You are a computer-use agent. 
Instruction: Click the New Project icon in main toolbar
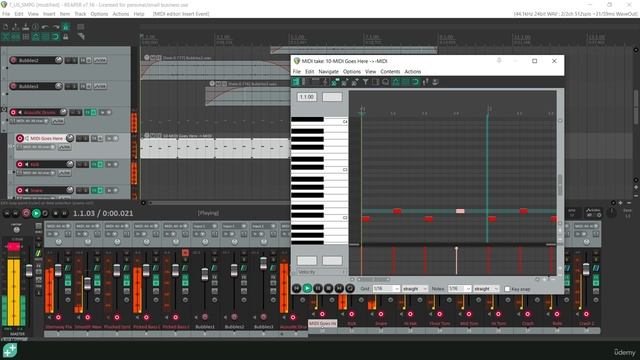point(6,27)
